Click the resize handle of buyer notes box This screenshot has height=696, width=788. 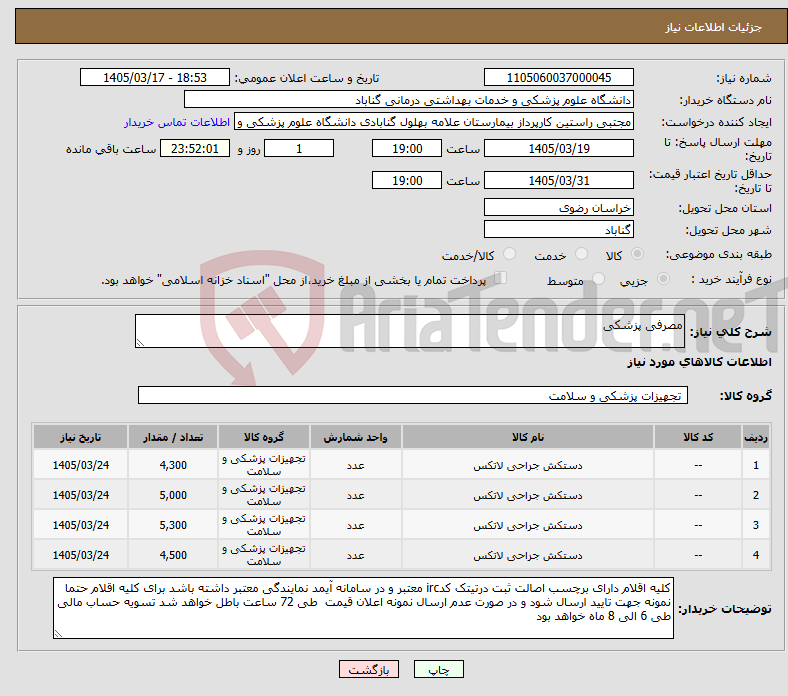[x=58, y=634]
